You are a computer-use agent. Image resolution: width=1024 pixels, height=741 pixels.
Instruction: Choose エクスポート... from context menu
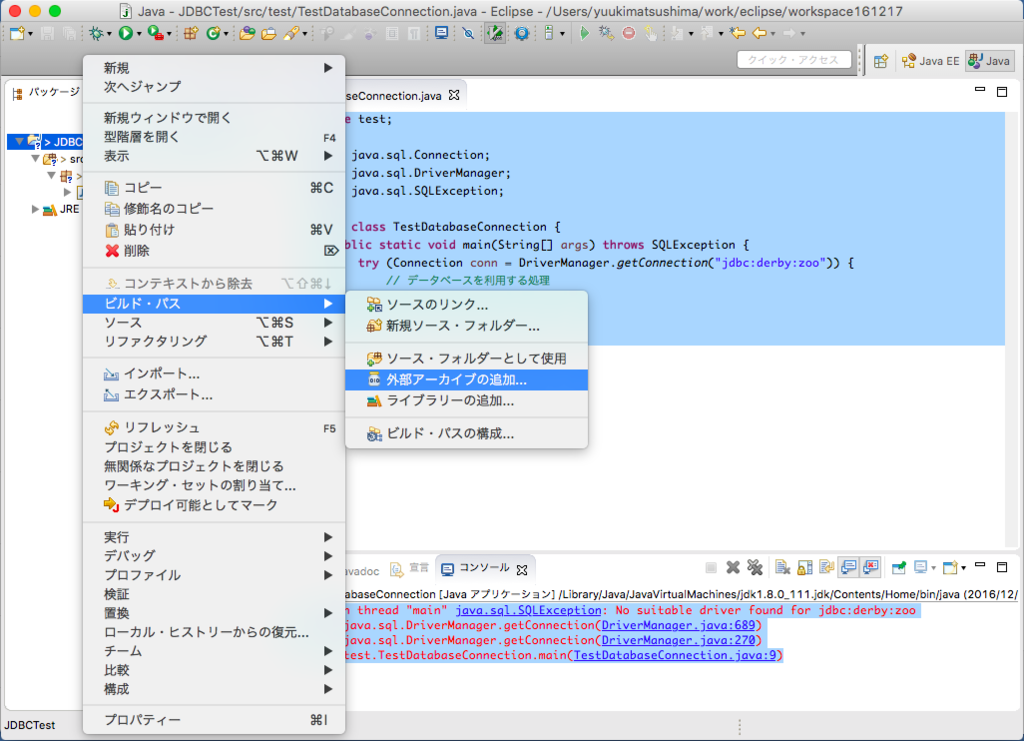(x=214, y=395)
